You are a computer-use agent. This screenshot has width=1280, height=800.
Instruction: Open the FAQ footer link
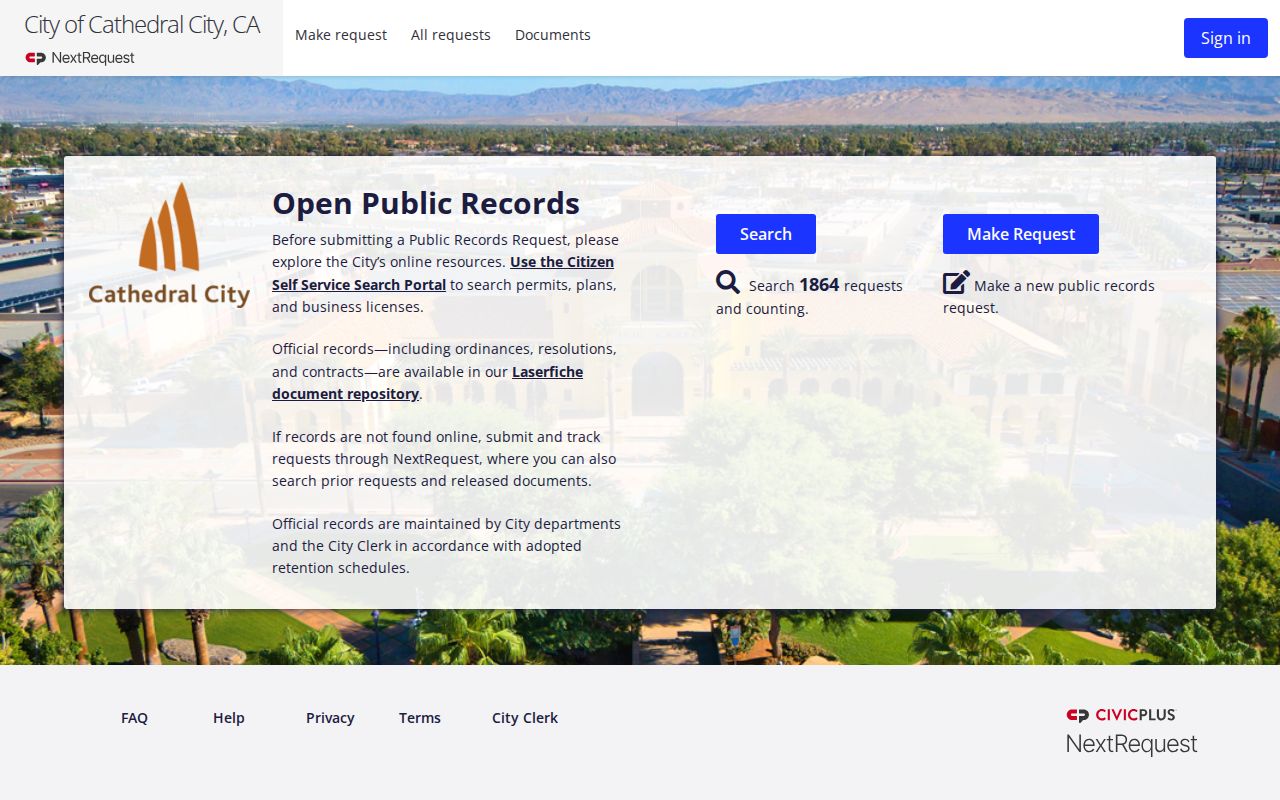point(134,718)
